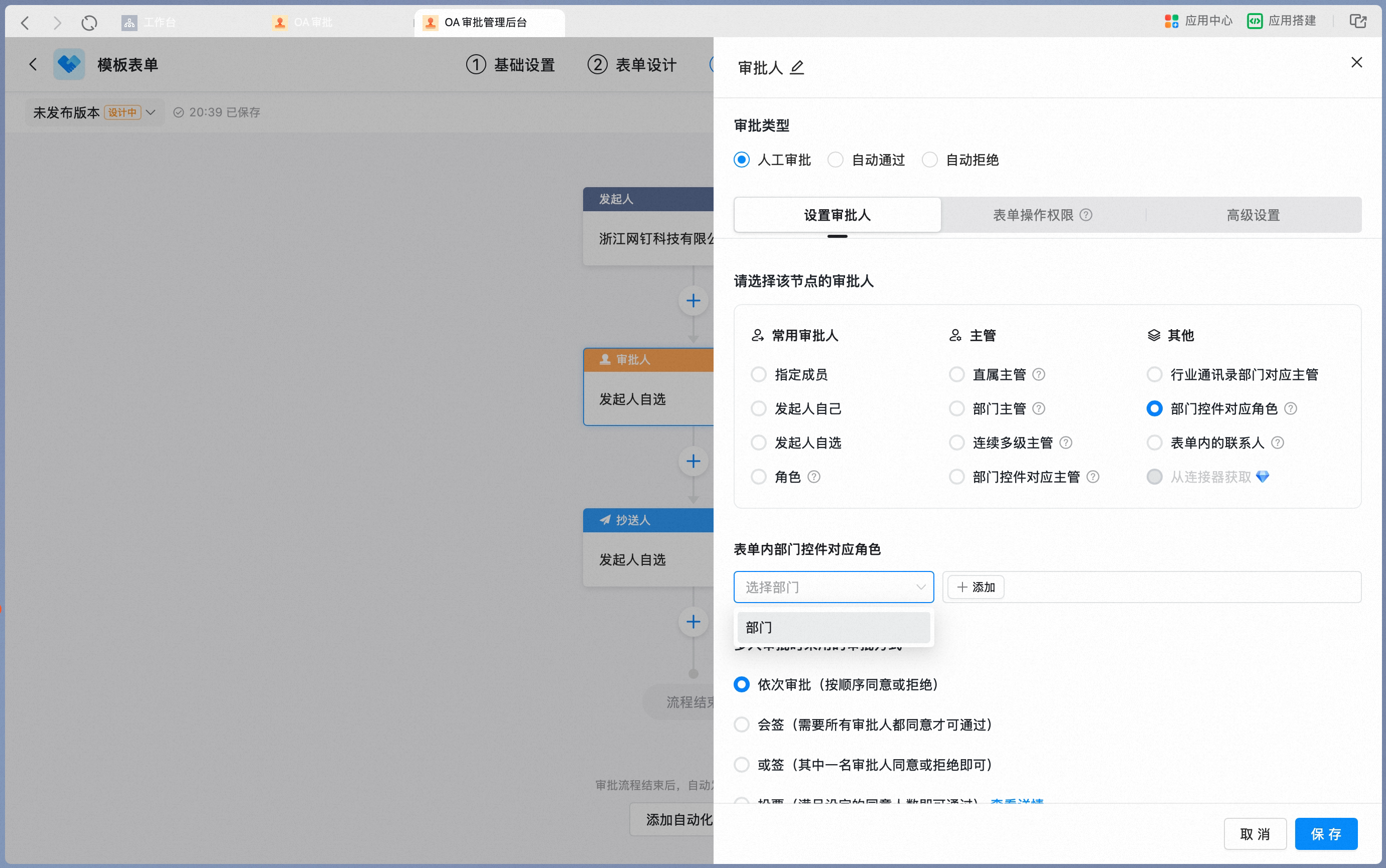Click help icon beside 角色
The width and height of the screenshot is (1386, 868).
(814, 477)
